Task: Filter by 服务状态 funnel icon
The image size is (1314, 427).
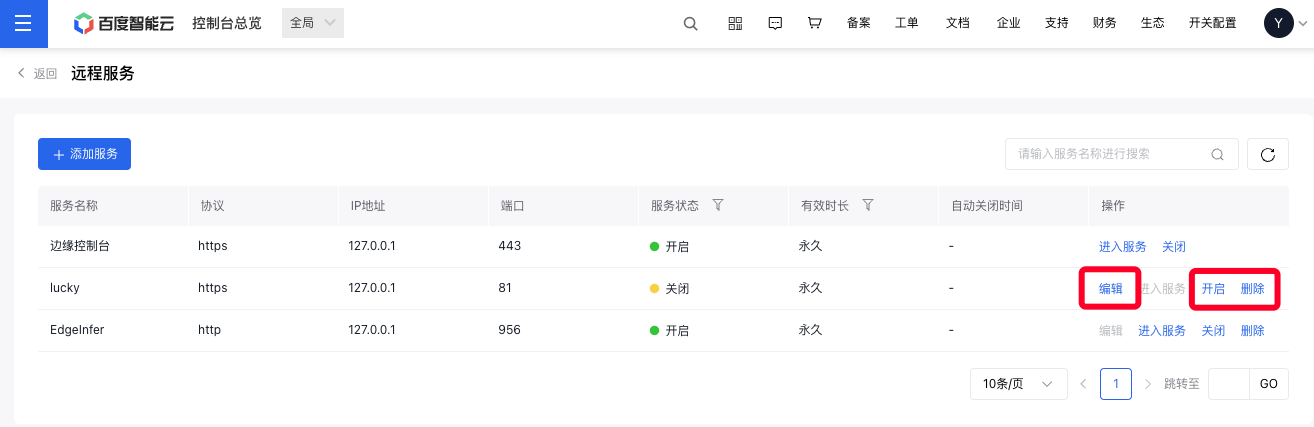Action: point(717,205)
